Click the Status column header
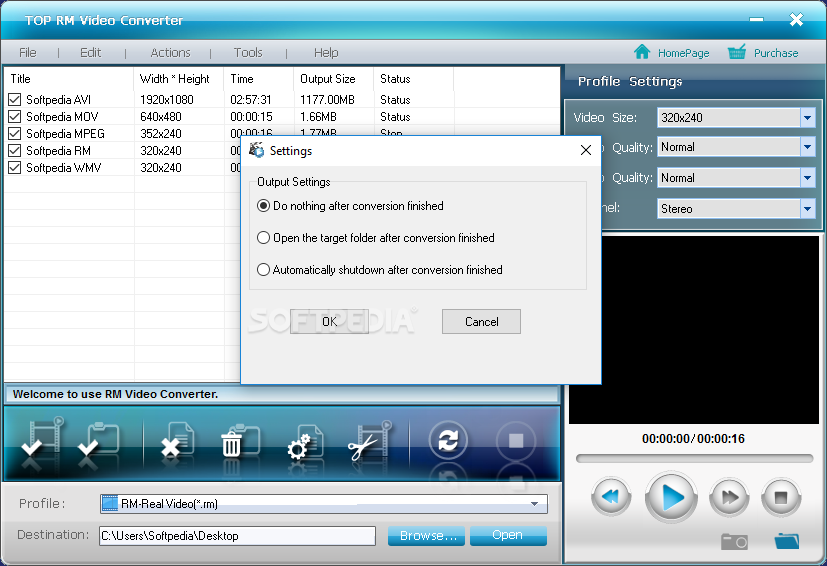Viewport: 827px width, 566px height. 414,79
